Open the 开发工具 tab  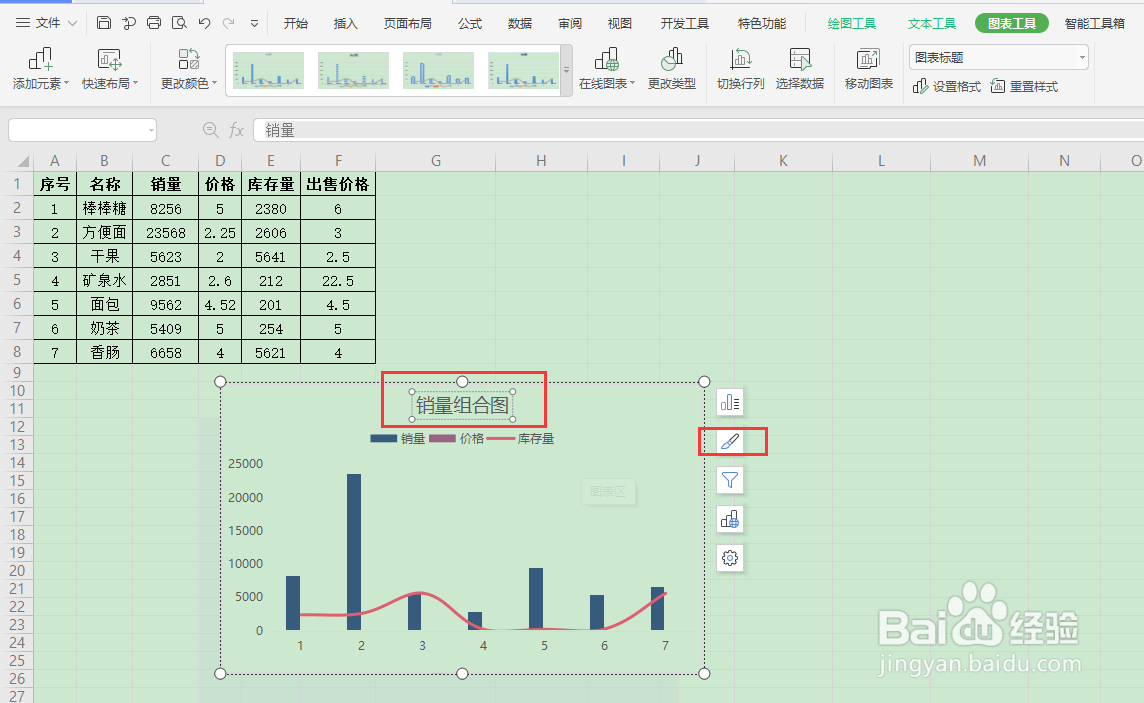pos(684,24)
